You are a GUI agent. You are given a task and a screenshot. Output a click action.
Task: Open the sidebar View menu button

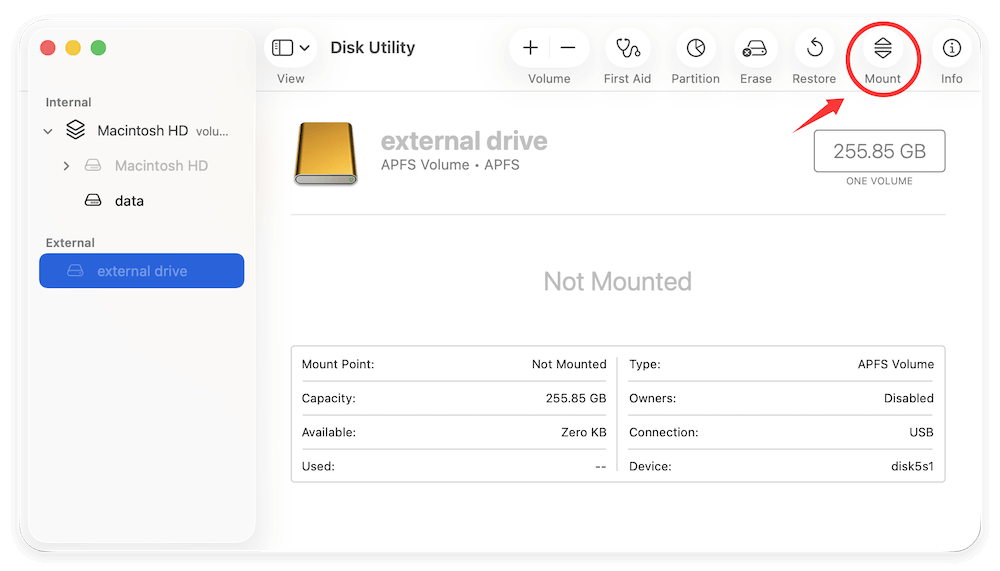[x=290, y=48]
